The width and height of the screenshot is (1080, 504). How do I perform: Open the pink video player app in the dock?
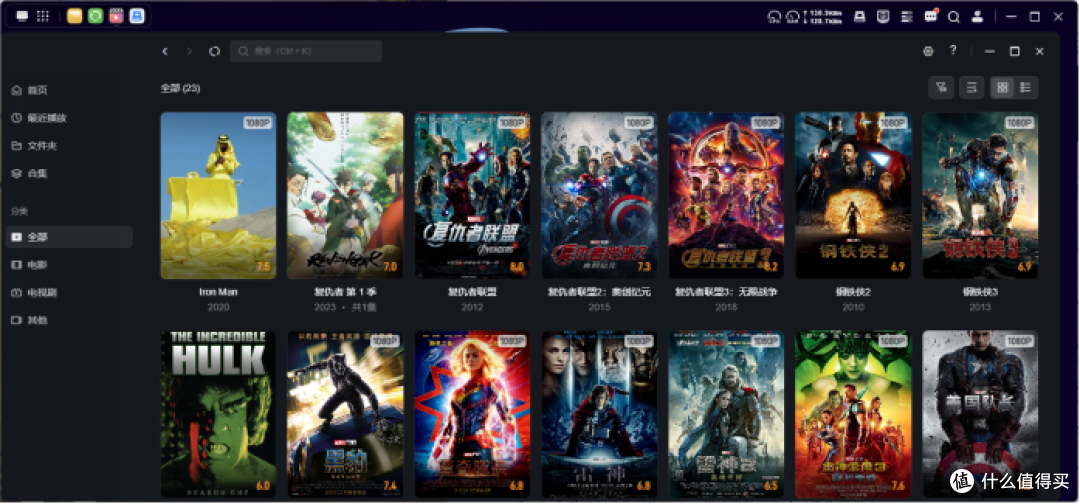(x=116, y=16)
